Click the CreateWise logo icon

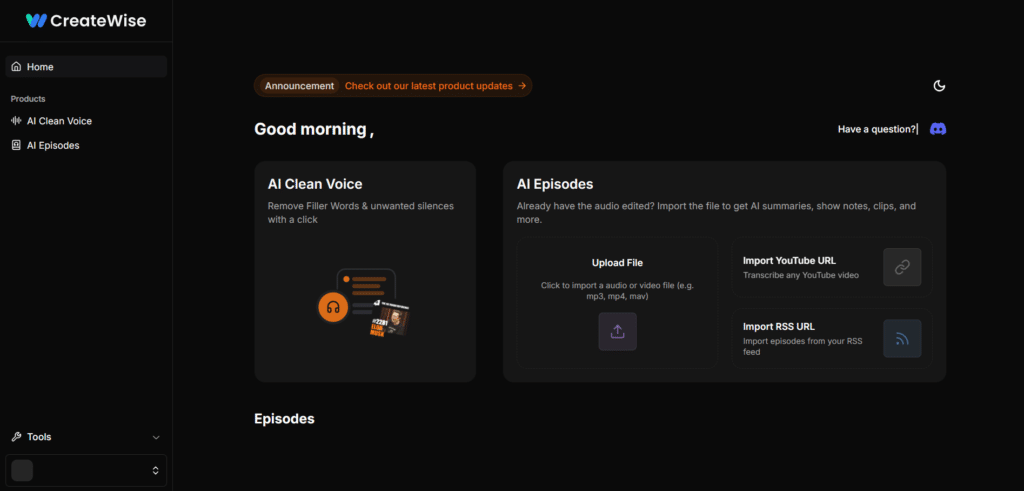(x=36, y=21)
